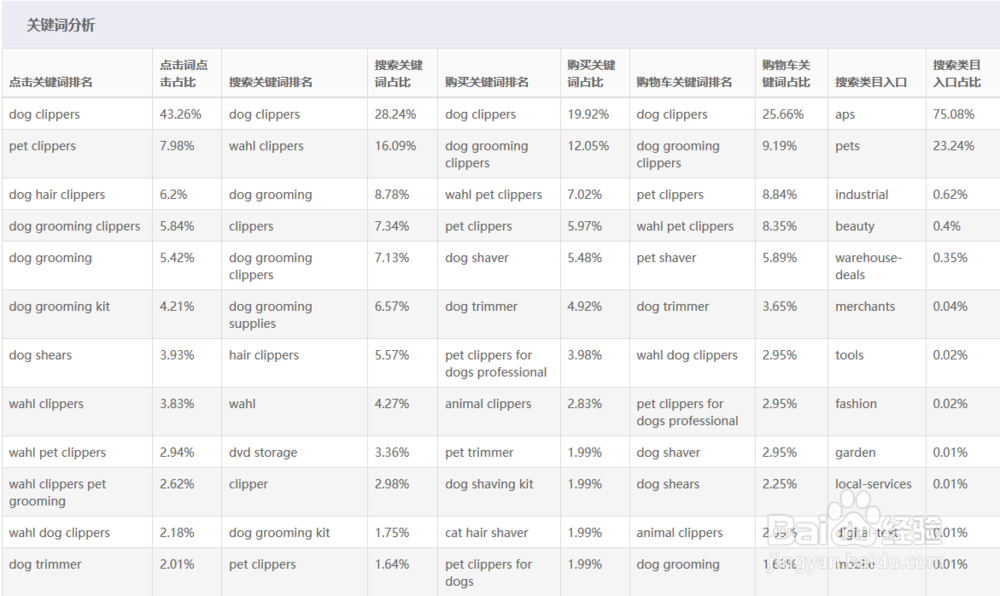
Task: Click the 43.26% click share cell
Action: [180, 114]
